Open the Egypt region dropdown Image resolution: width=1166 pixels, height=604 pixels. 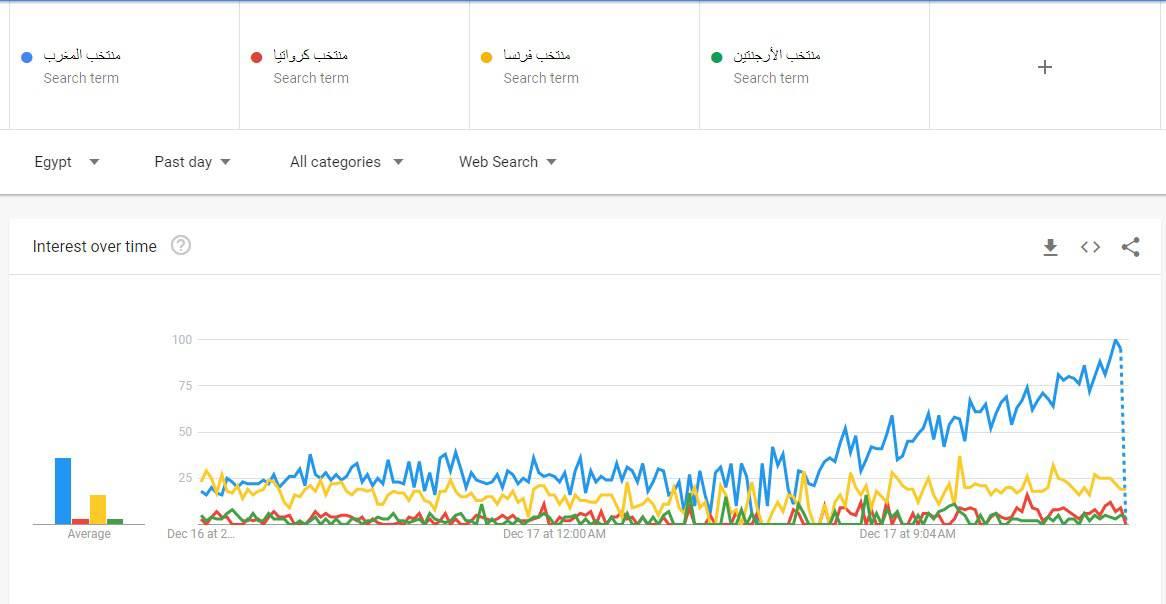pyautogui.click(x=67, y=162)
